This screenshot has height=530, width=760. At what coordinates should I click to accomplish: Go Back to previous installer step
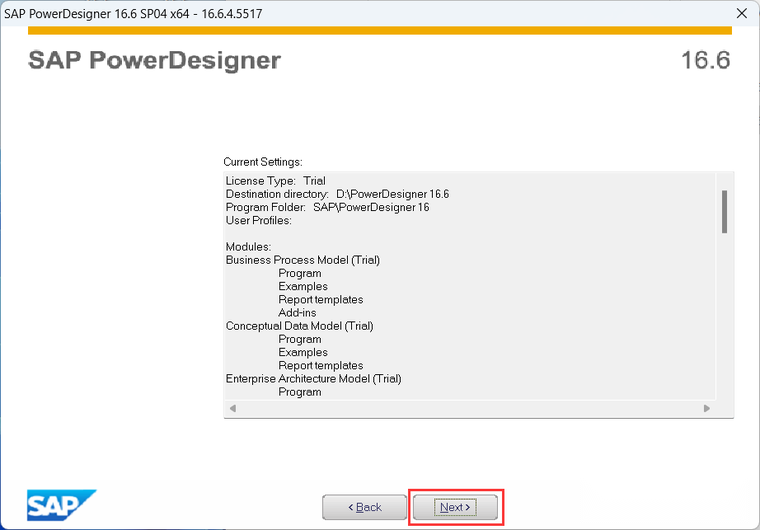364,507
